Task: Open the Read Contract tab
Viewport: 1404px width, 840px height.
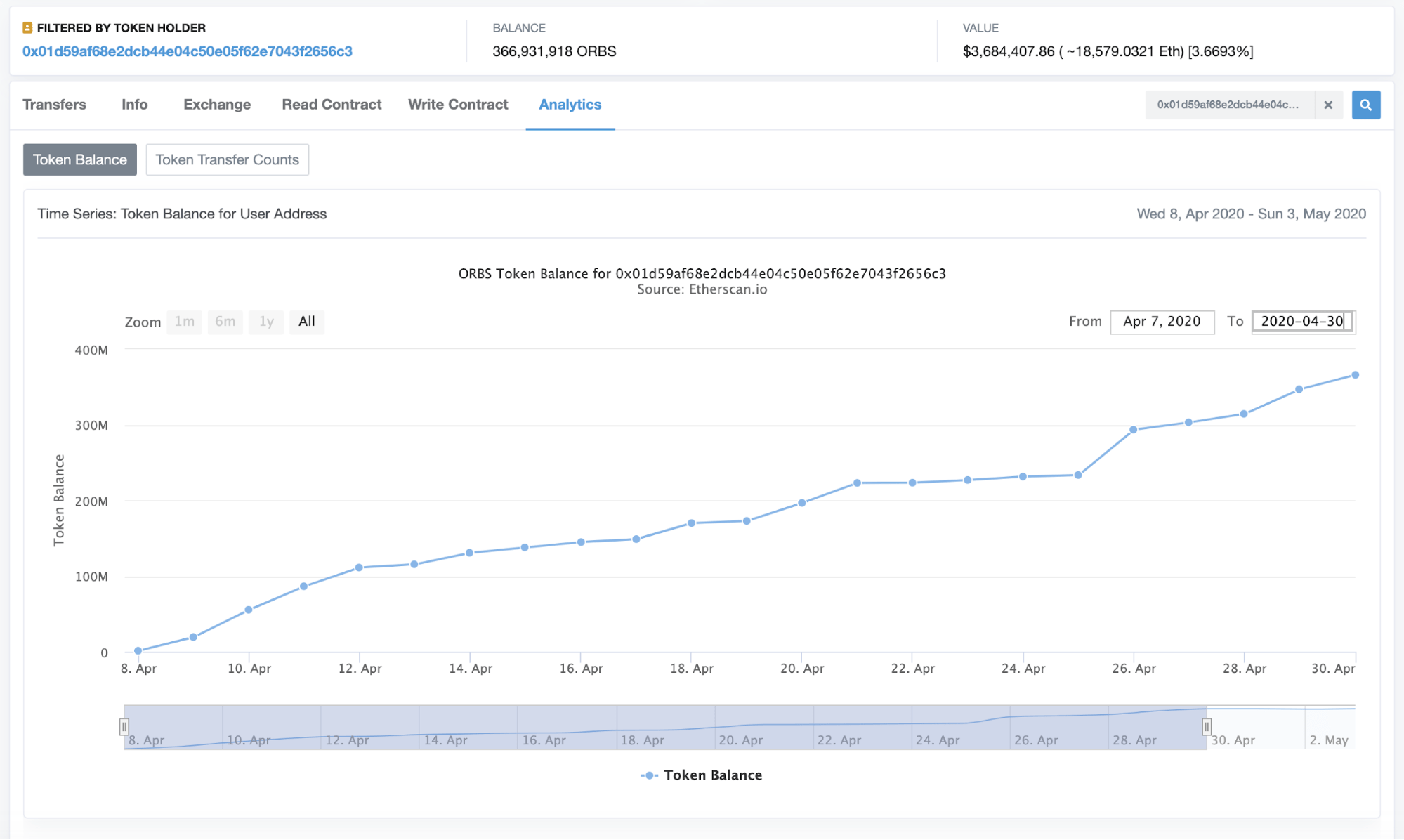Action: 332,105
